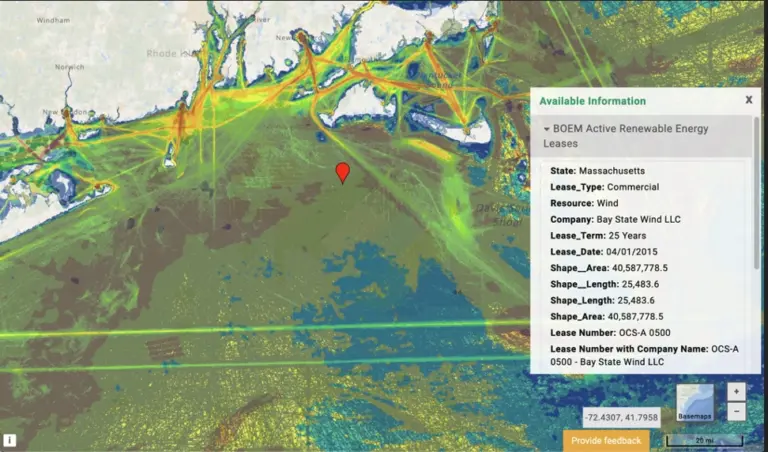
Task: Select the 'Shape_Length: 25,483.6' row
Action: pos(602,300)
